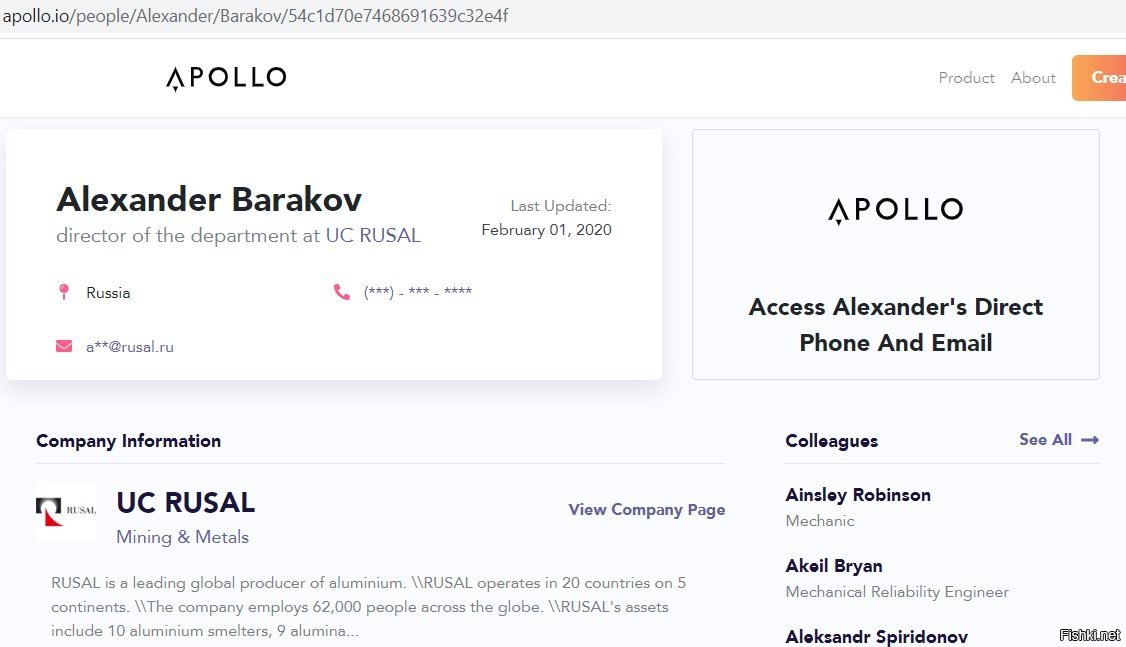
Task: Open Akeil Bryan colleague profile
Action: point(834,566)
